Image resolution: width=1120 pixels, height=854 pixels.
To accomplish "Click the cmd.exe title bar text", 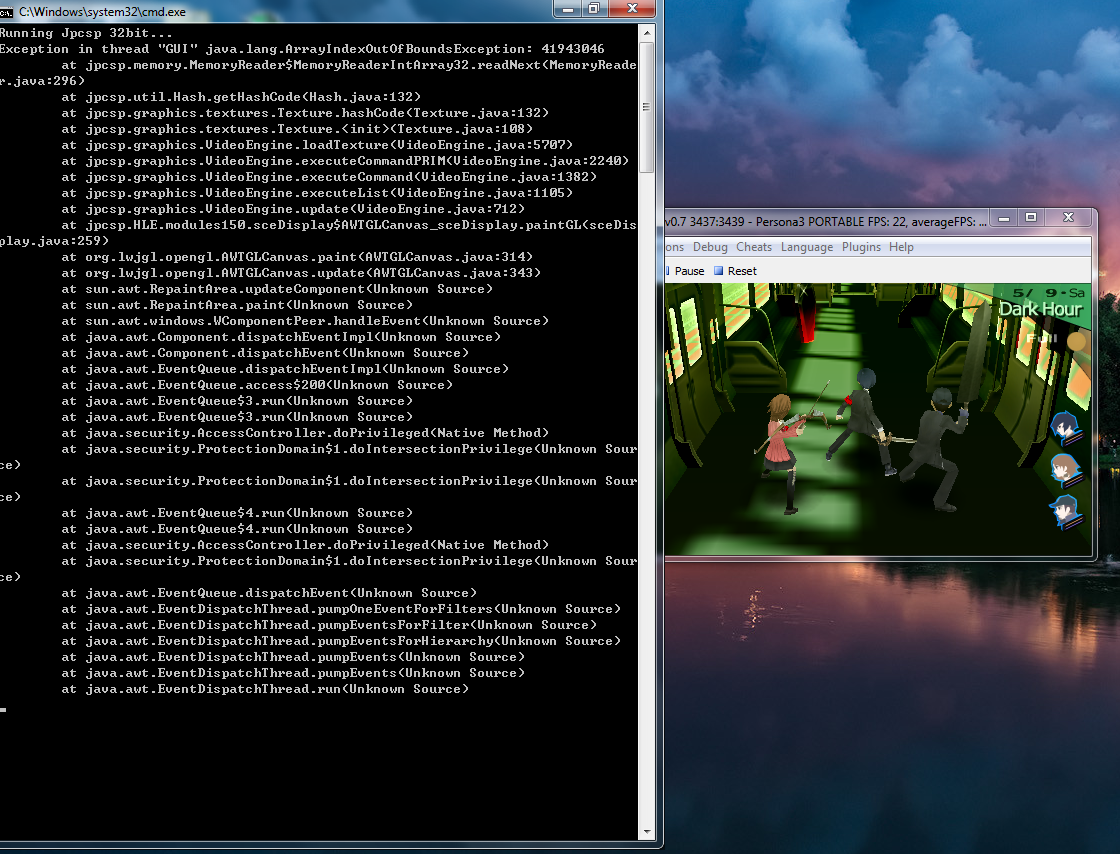I will (x=102, y=11).
